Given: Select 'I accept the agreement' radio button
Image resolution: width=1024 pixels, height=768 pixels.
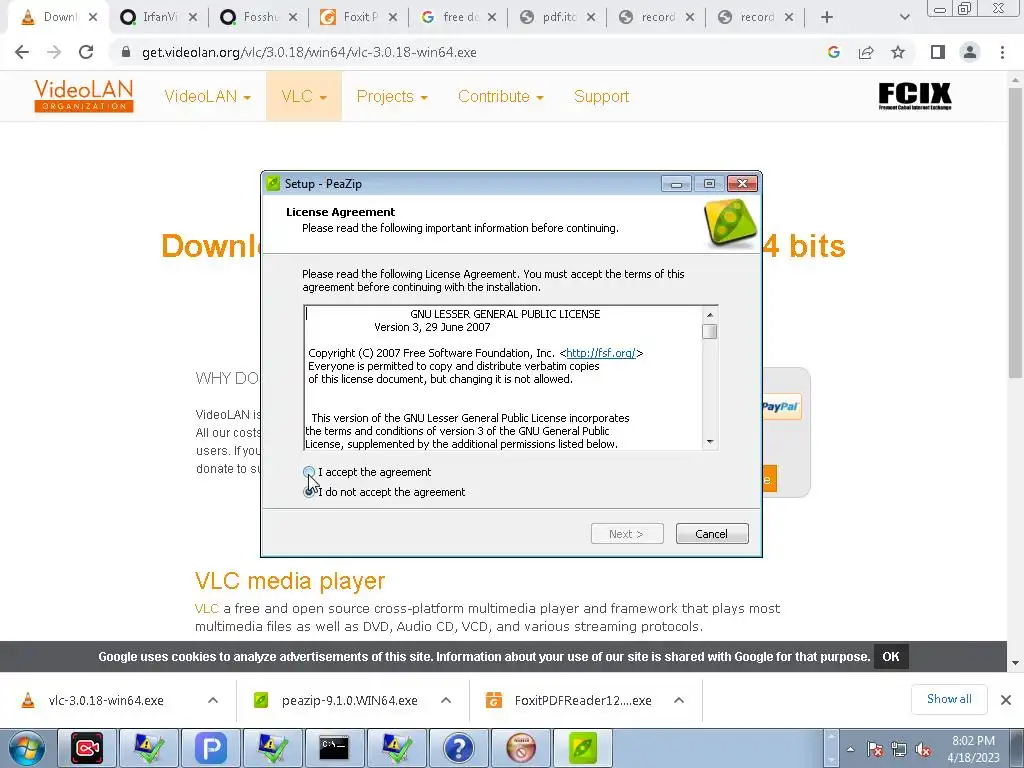Looking at the screenshot, I should coord(309,472).
